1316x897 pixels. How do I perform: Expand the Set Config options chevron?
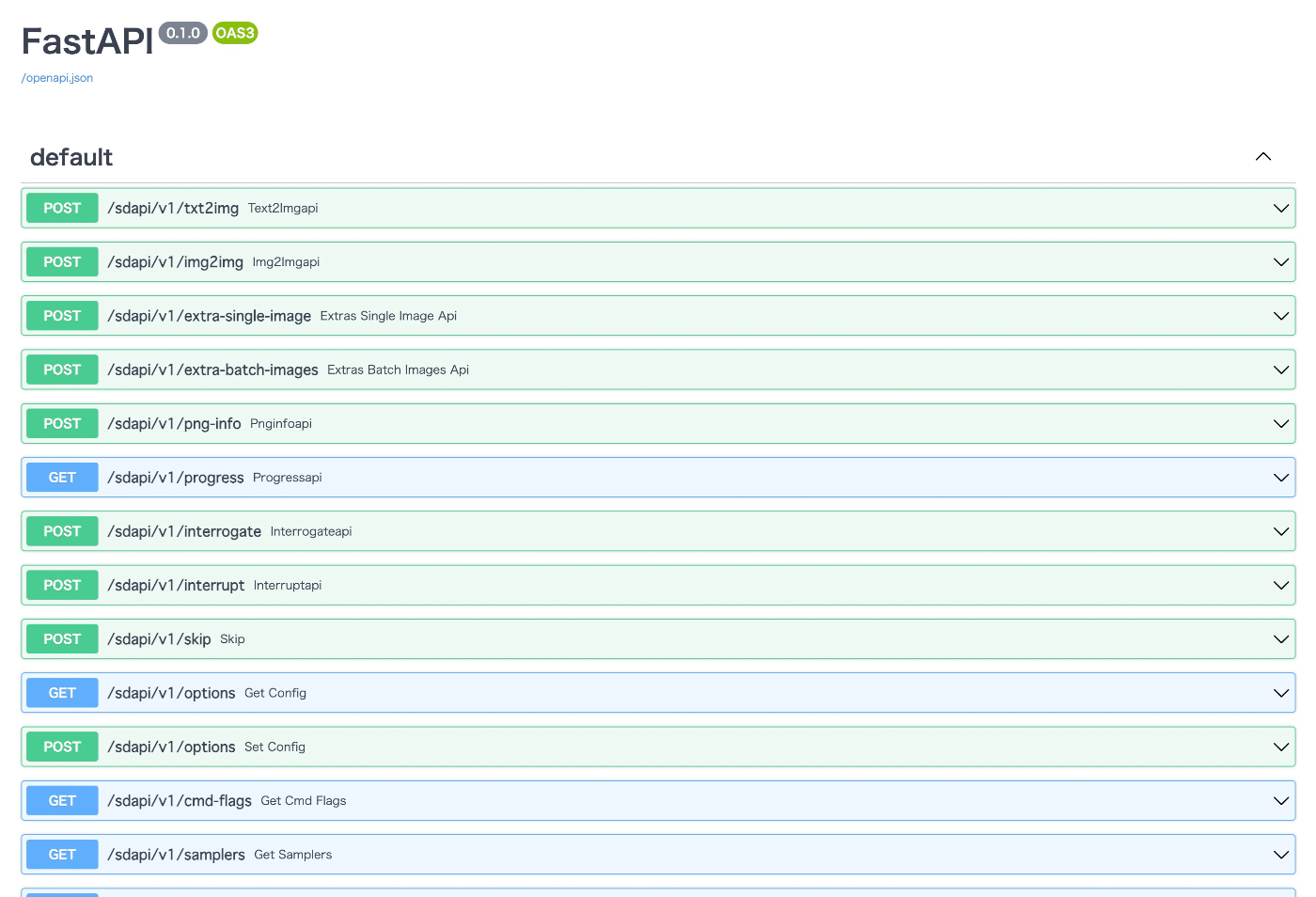click(x=1280, y=747)
